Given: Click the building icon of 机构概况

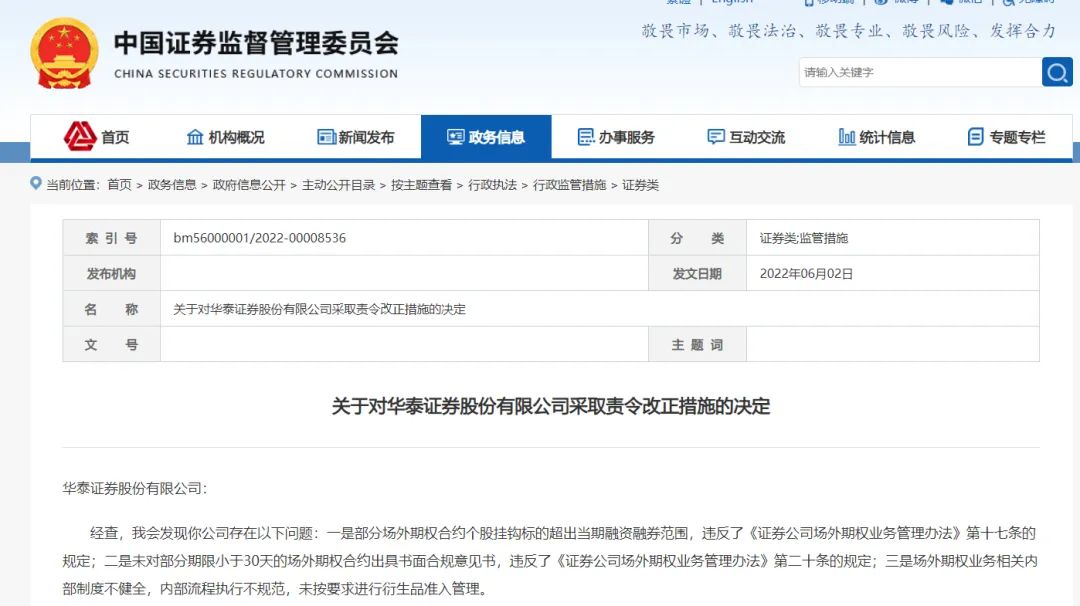Looking at the screenshot, I should tap(195, 137).
